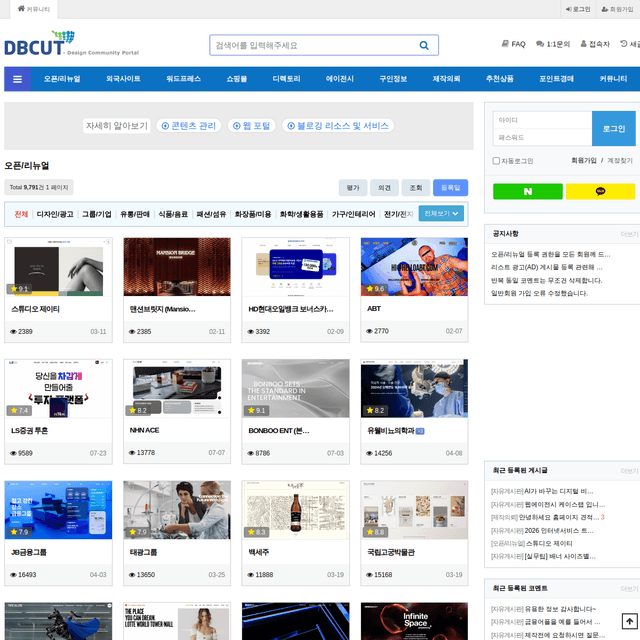The height and width of the screenshot is (640, 640).
Task: Open 접속자 from the header
Action: [x=595, y=44]
